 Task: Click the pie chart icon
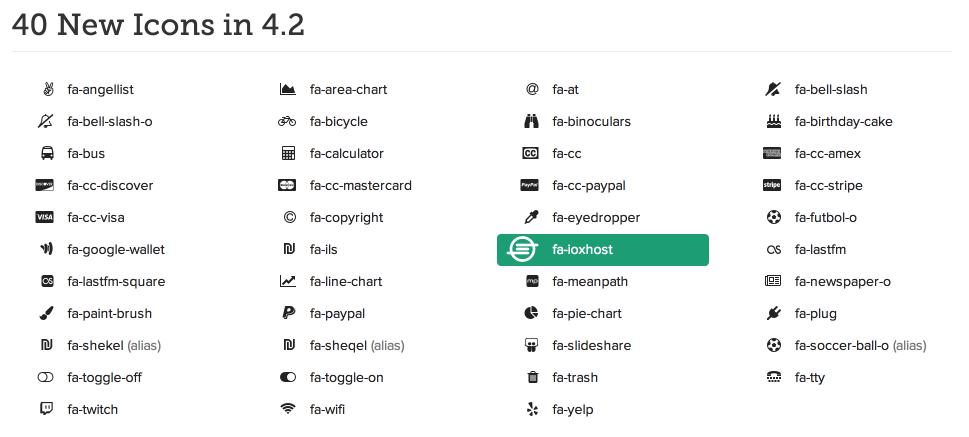[531, 314]
